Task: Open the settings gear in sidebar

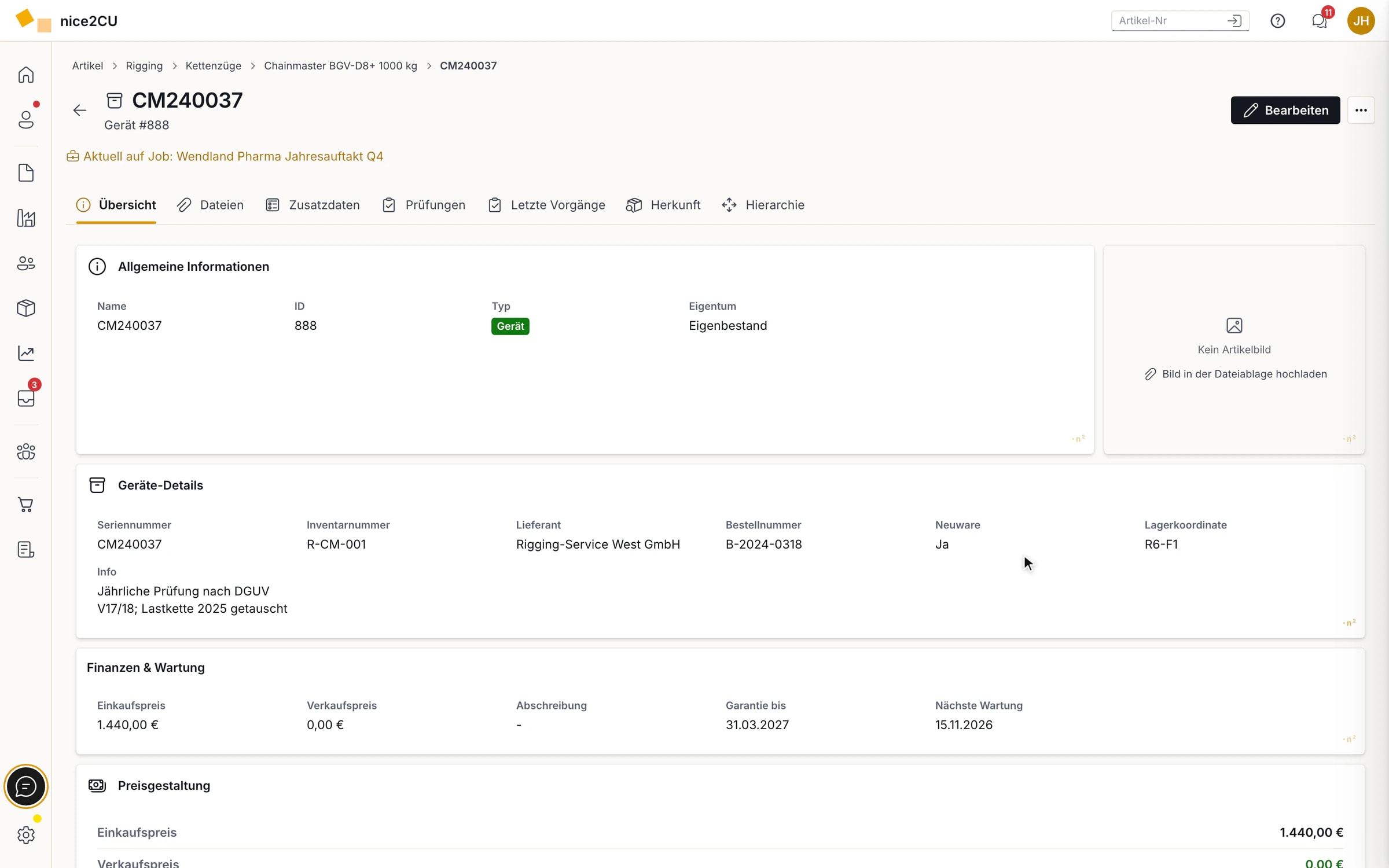Action: pos(26,835)
